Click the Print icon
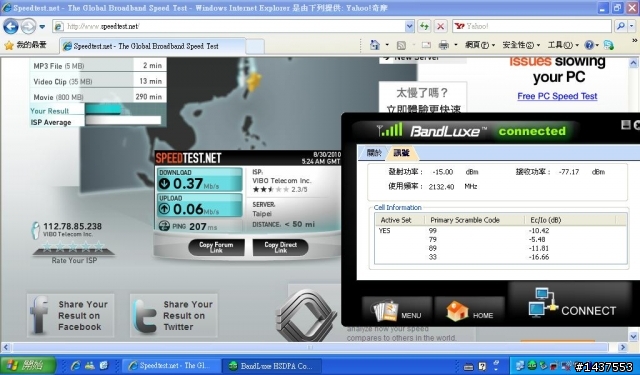Image resolution: width=640 pixels, height=375 pixels. 444,45
